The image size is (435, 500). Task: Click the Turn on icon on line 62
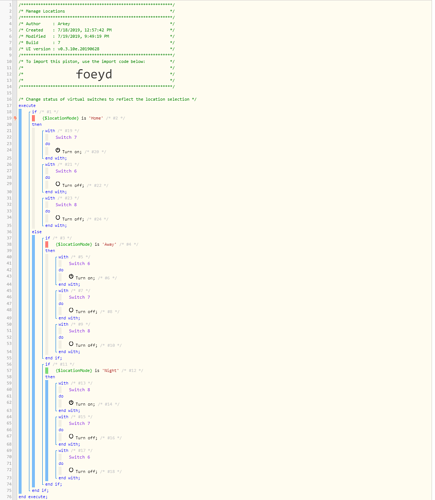click(71, 403)
